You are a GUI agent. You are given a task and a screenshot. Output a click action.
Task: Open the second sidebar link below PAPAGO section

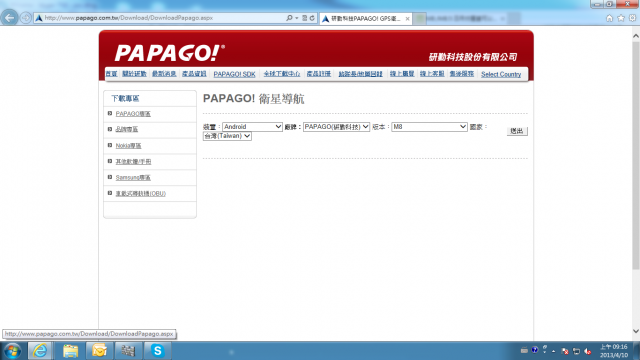pyautogui.click(x=127, y=129)
